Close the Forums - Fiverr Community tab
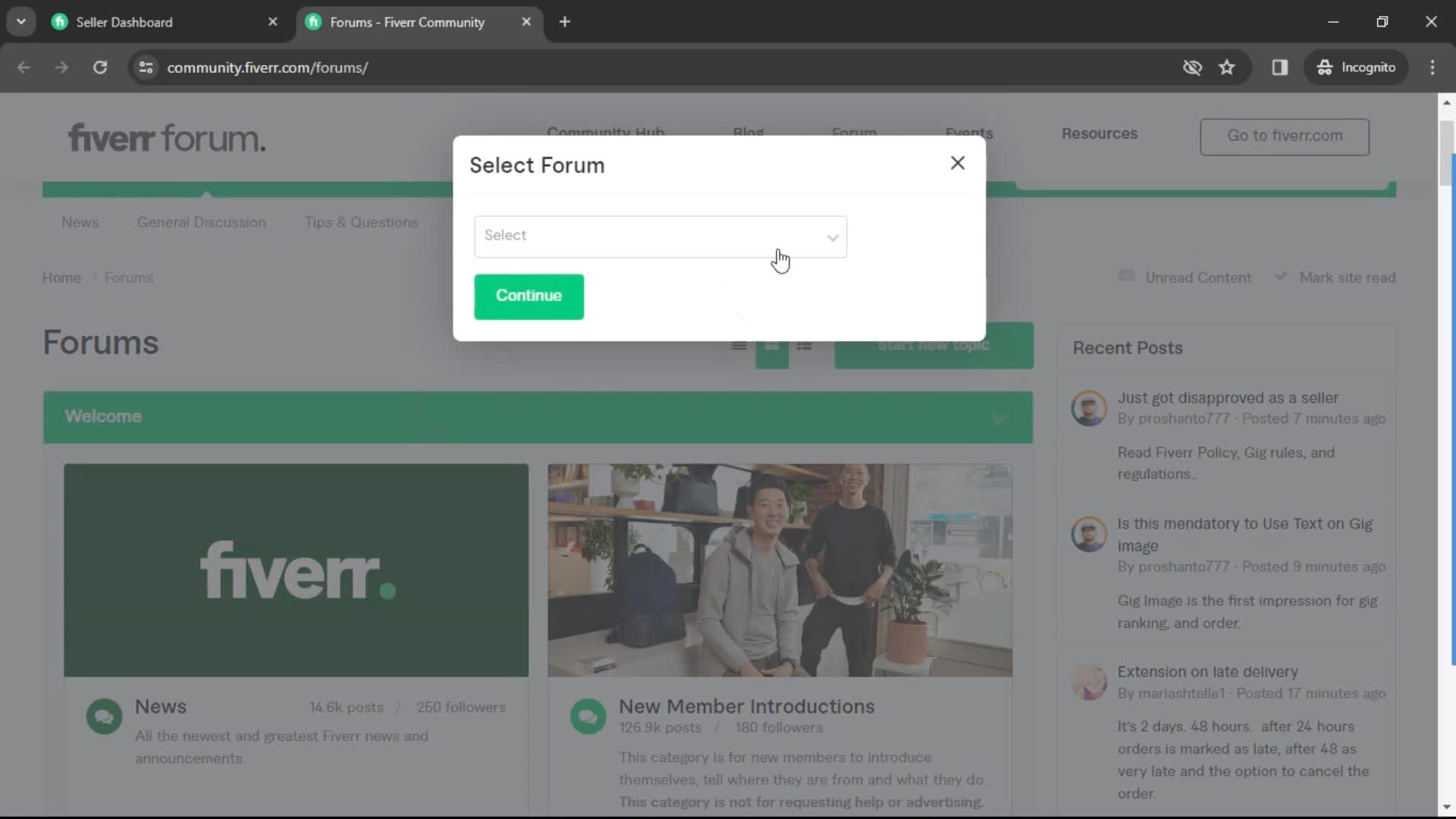1456x819 pixels. pyautogui.click(x=526, y=22)
